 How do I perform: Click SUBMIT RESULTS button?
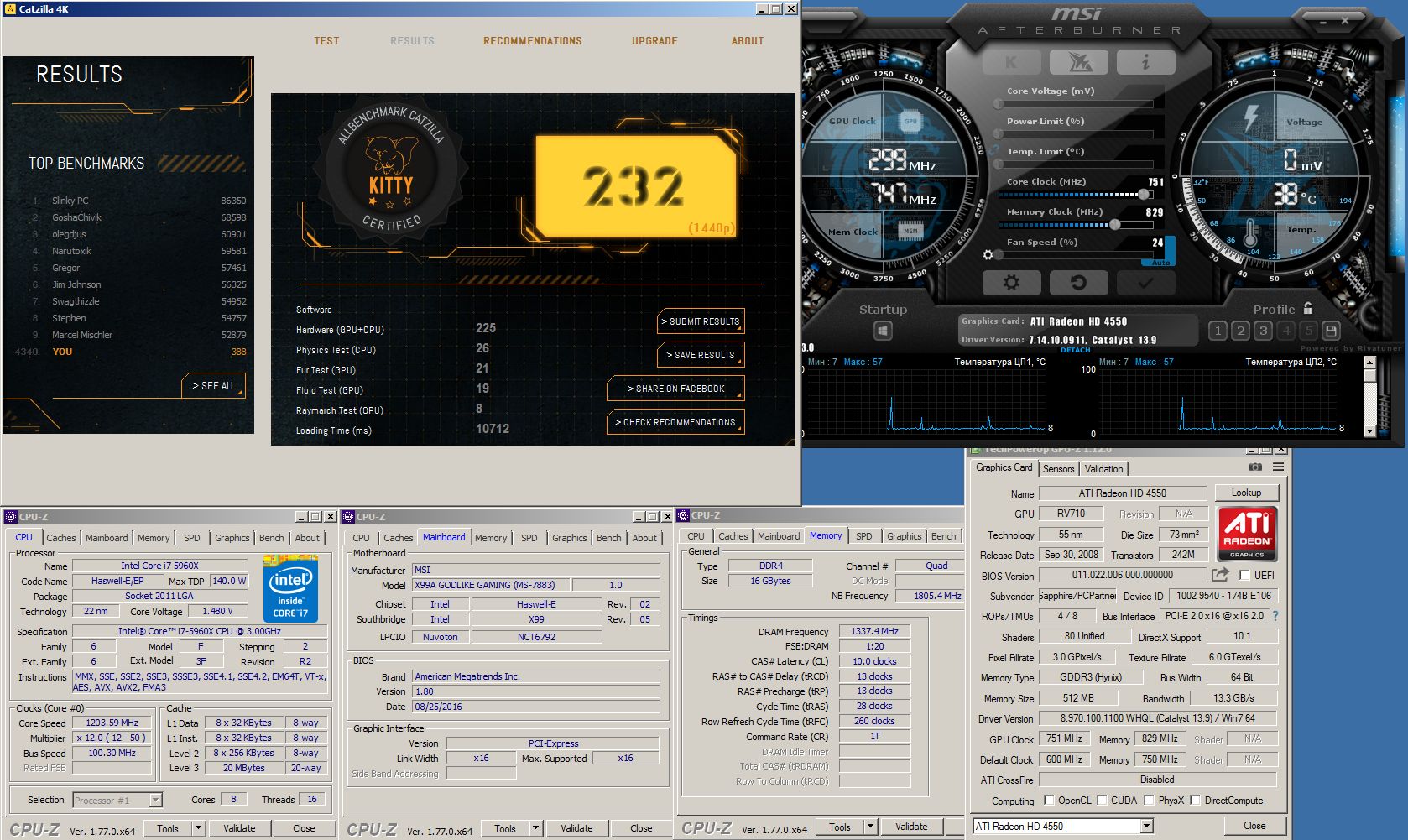click(701, 321)
